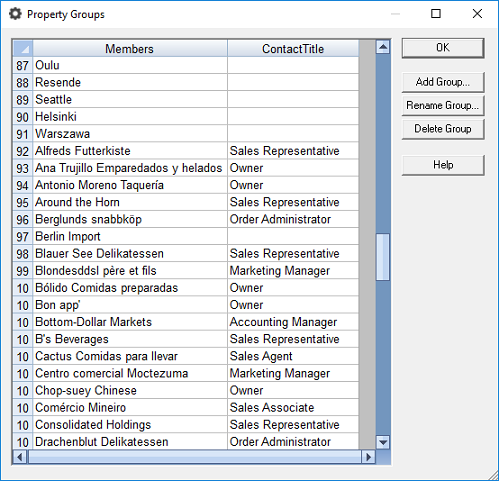The image size is (499, 481).
Task: Click the horizontal scrollbar left arrow
Action: (20, 457)
